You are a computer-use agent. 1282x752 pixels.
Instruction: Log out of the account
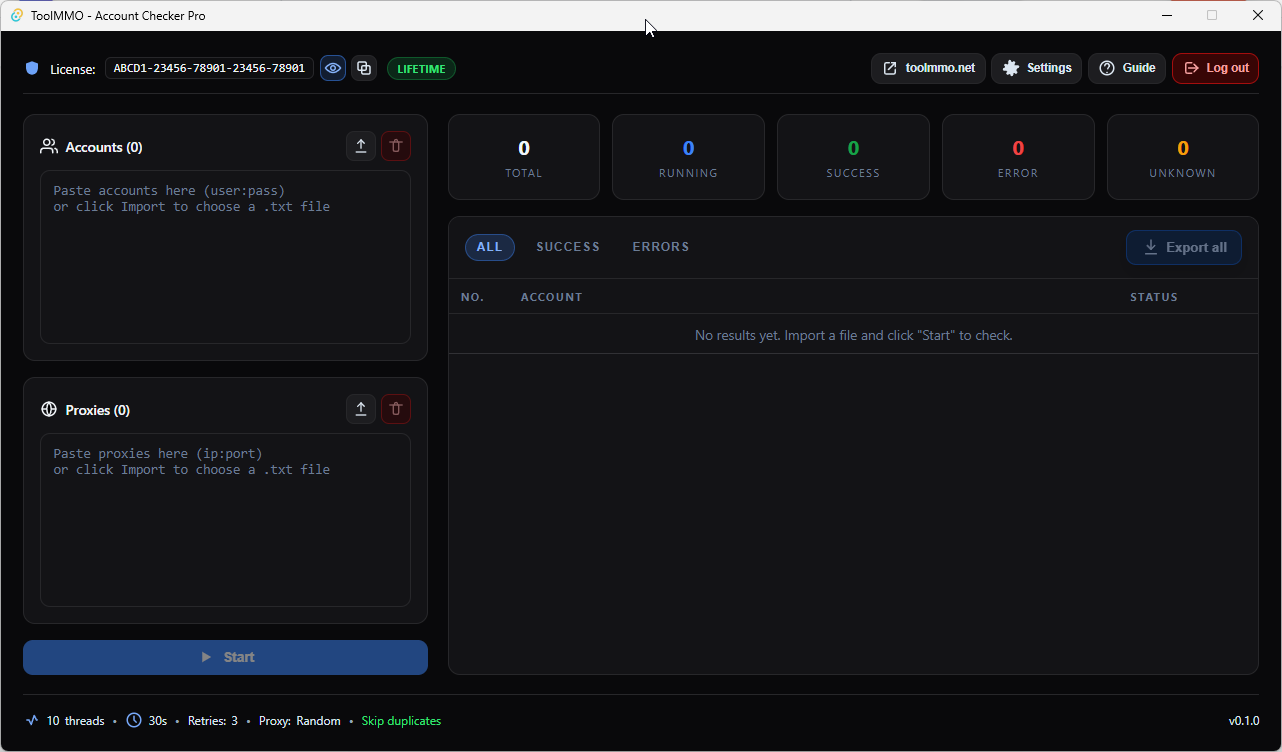(1216, 68)
